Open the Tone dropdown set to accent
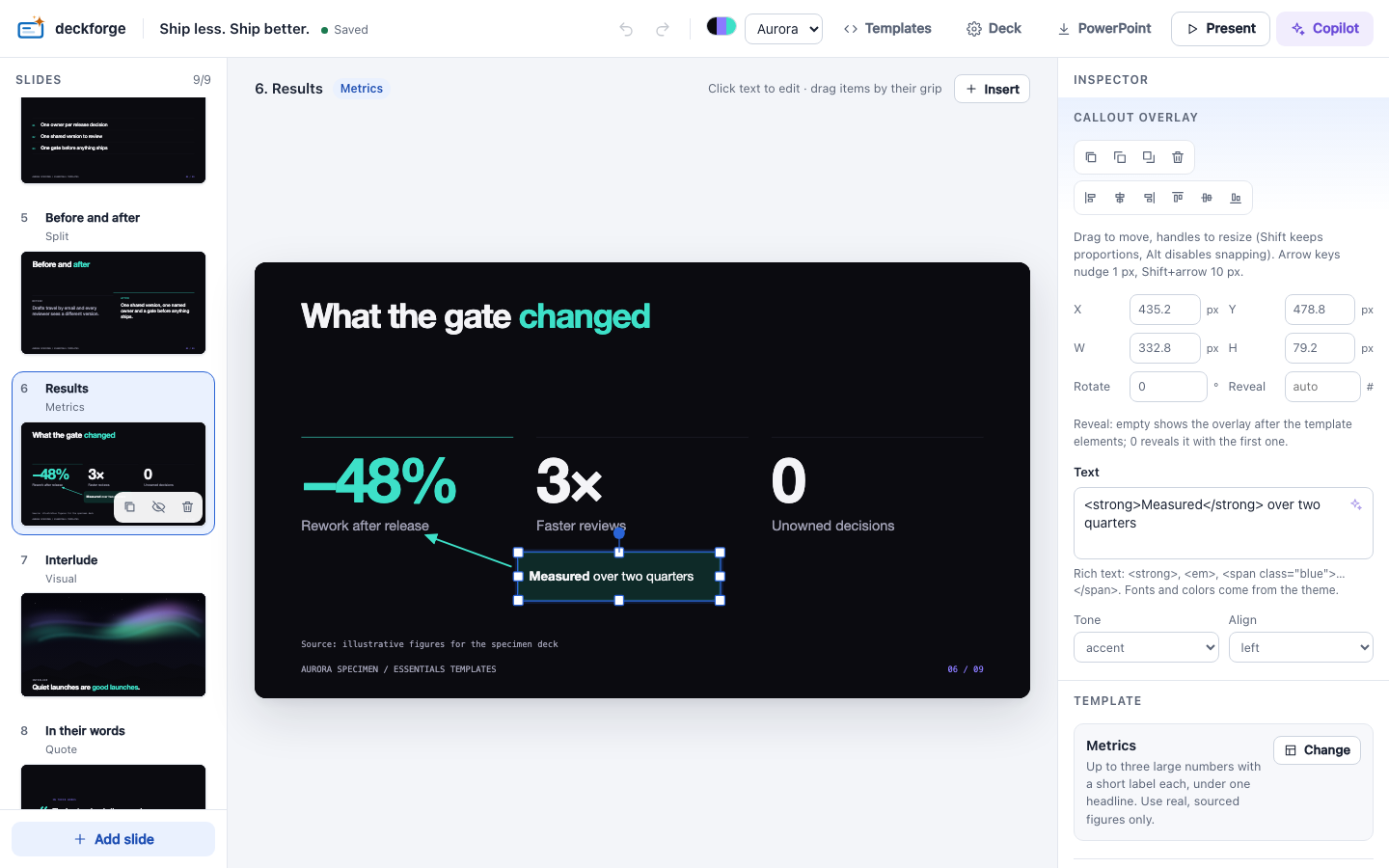This screenshot has height=868, width=1389. tap(1146, 647)
